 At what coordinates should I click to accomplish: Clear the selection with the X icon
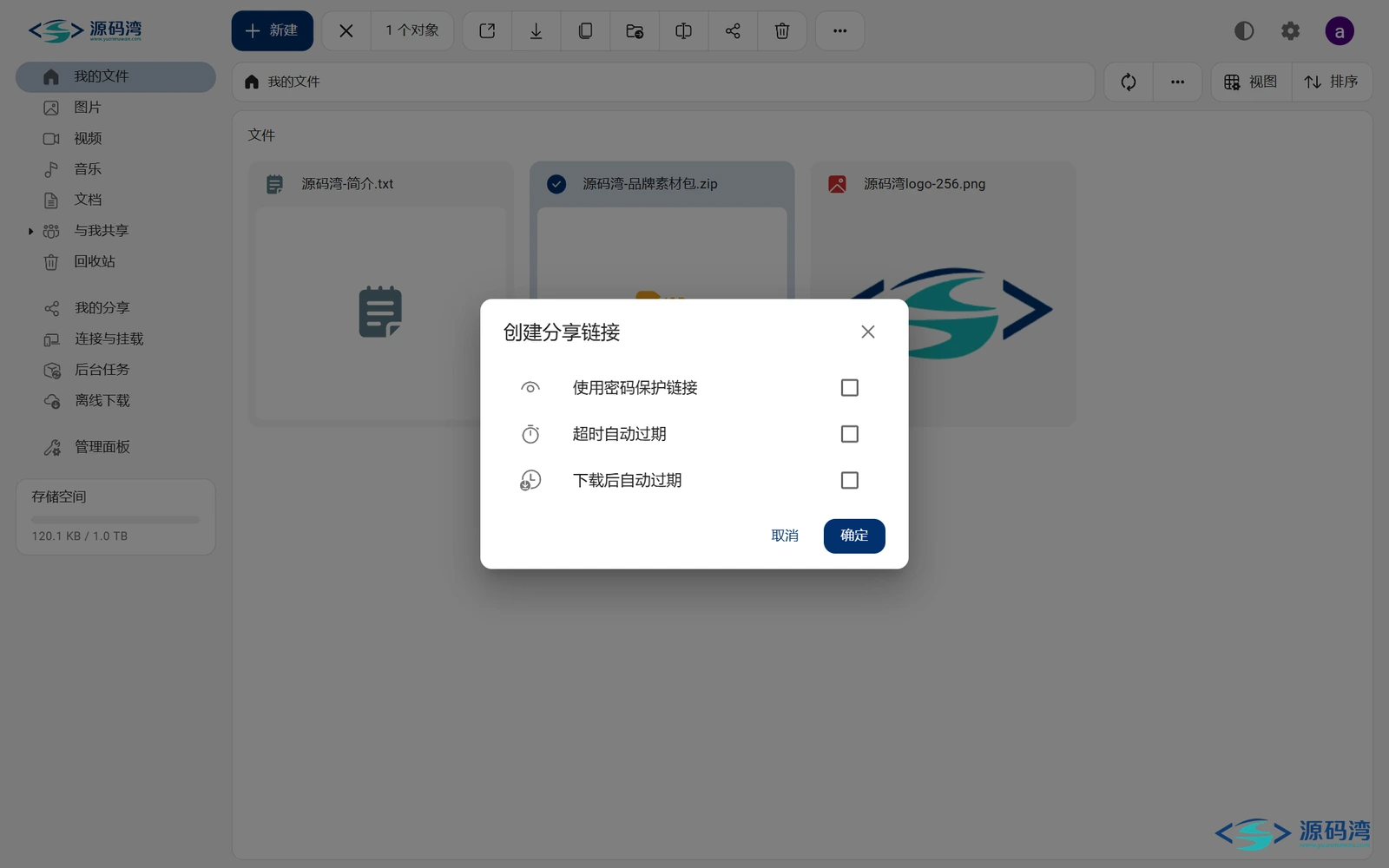346,31
